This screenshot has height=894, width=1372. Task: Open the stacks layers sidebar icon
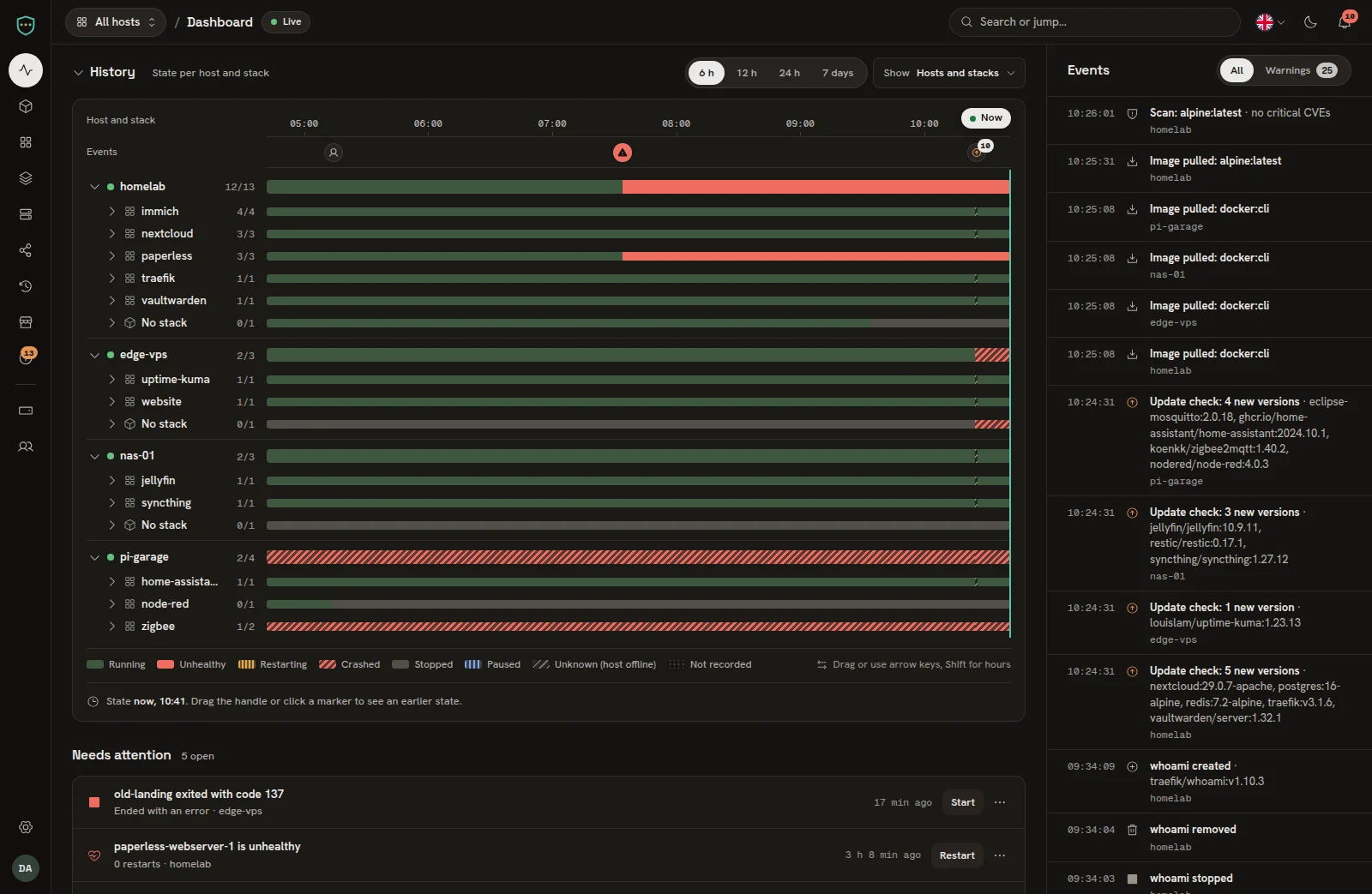[26, 178]
